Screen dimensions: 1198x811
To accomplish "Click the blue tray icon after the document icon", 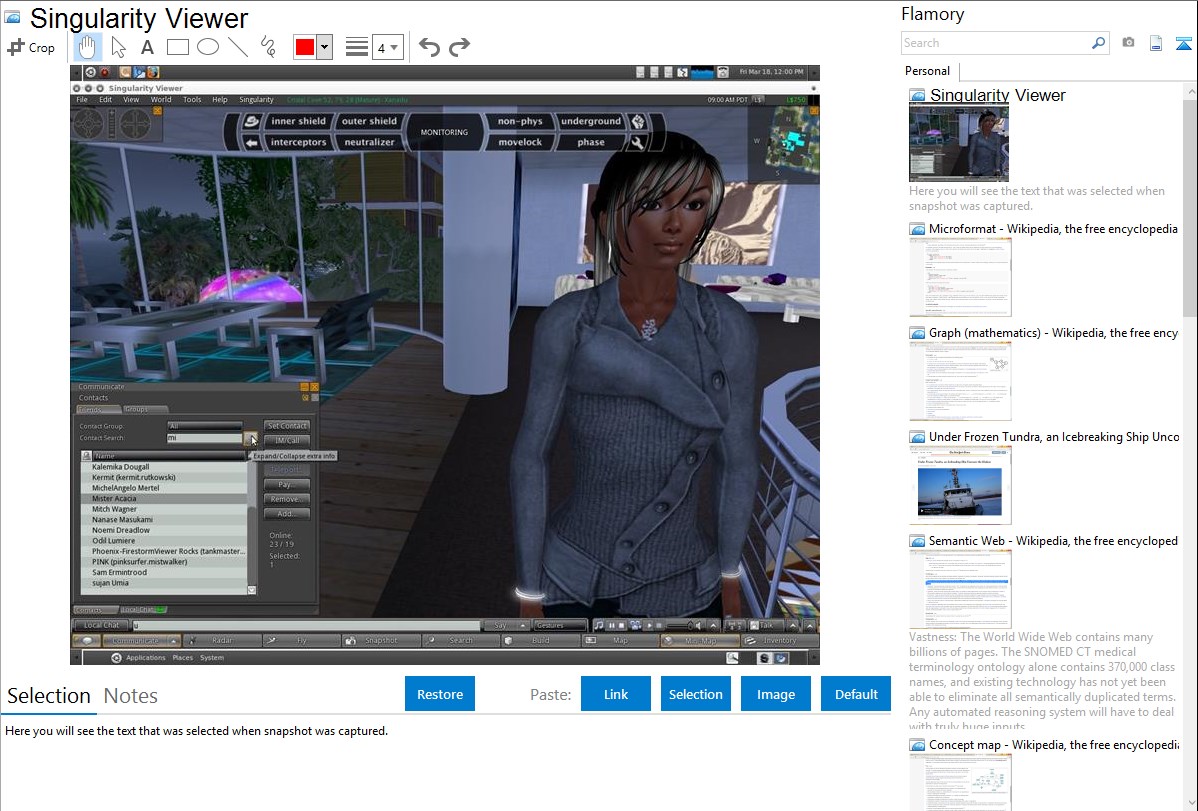I will pyautogui.click(x=1183, y=44).
